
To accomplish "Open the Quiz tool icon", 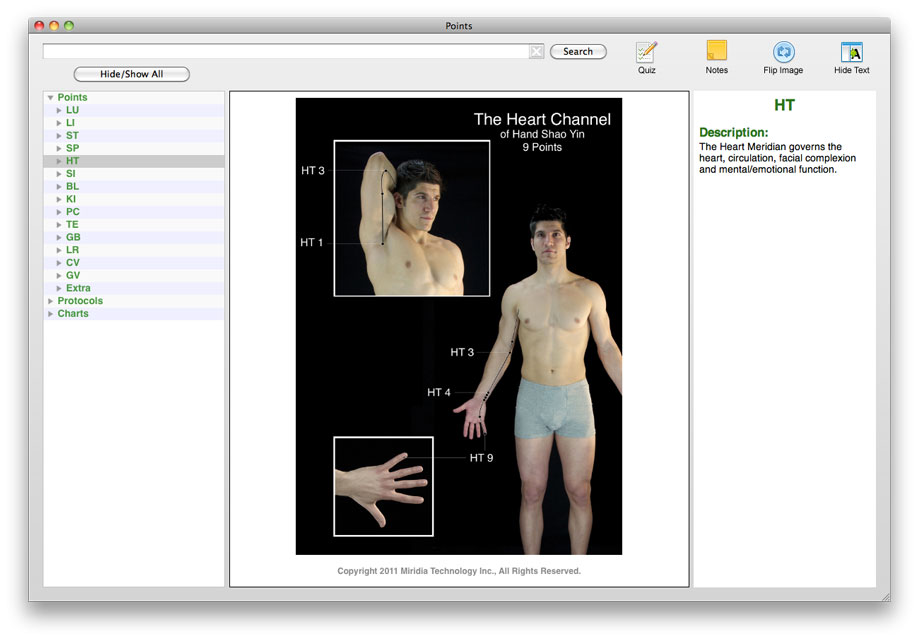I will point(646,52).
